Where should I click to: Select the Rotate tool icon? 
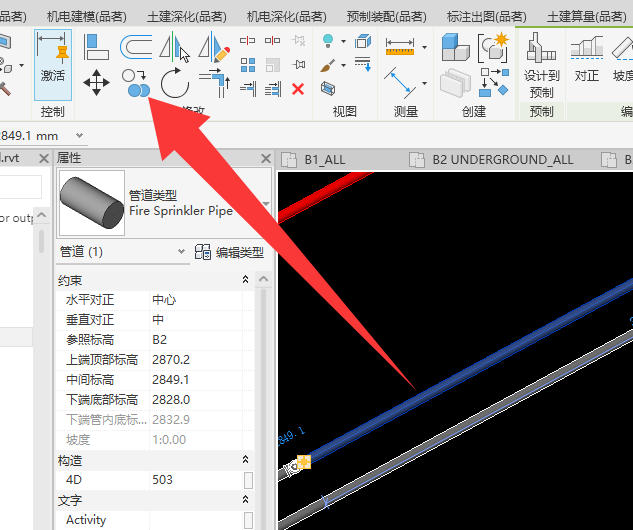coord(175,83)
